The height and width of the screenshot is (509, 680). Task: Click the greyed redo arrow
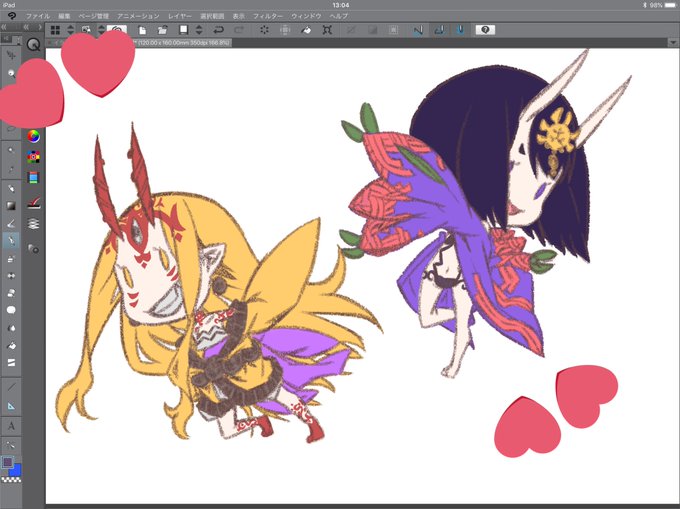pyautogui.click(x=239, y=30)
